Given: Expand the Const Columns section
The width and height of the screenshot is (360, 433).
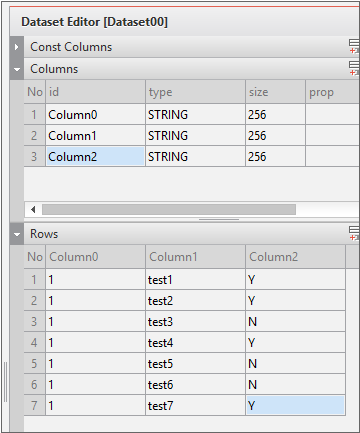Looking at the screenshot, I should pos(17,47).
